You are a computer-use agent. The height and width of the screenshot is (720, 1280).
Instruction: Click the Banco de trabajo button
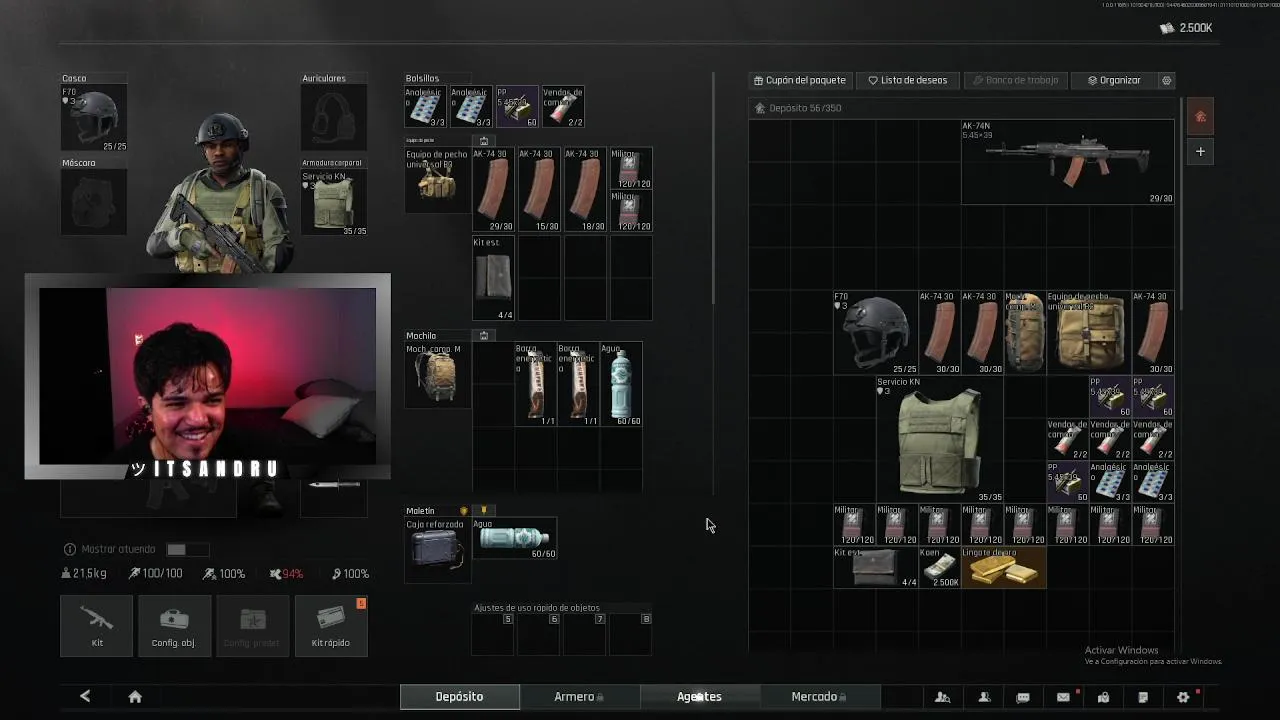tap(1015, 80)
